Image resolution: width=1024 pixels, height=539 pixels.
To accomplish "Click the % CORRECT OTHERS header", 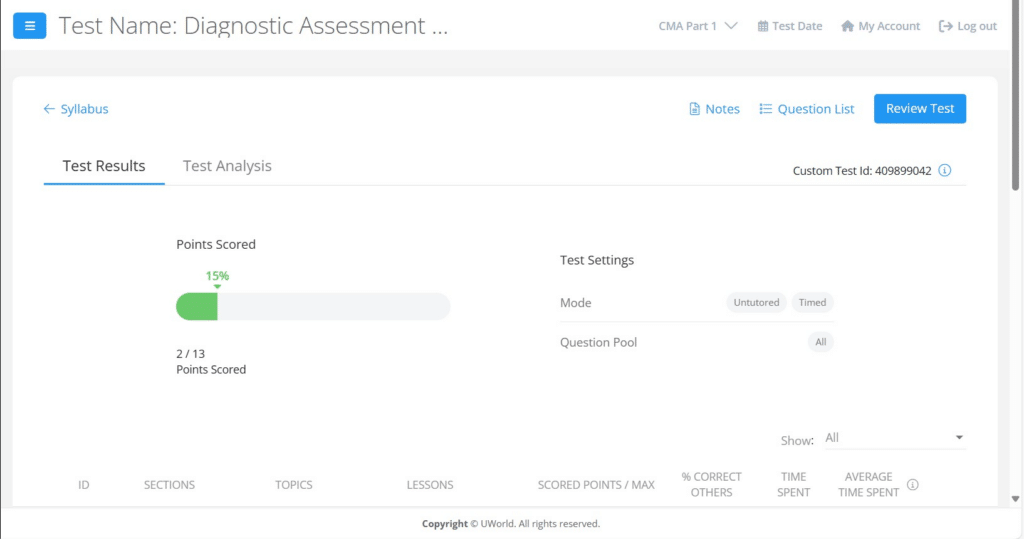I will 711,485.
